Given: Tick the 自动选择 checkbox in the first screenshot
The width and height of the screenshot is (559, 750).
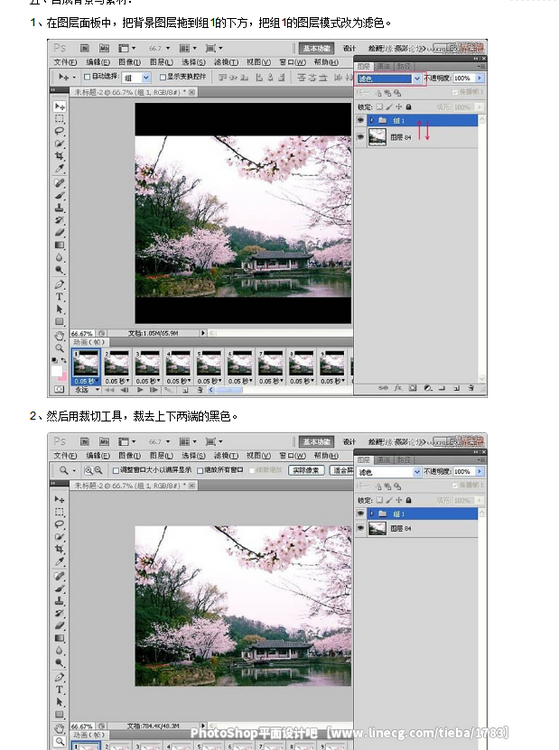Looking at the screenshot, I should [x=87, y=77].
